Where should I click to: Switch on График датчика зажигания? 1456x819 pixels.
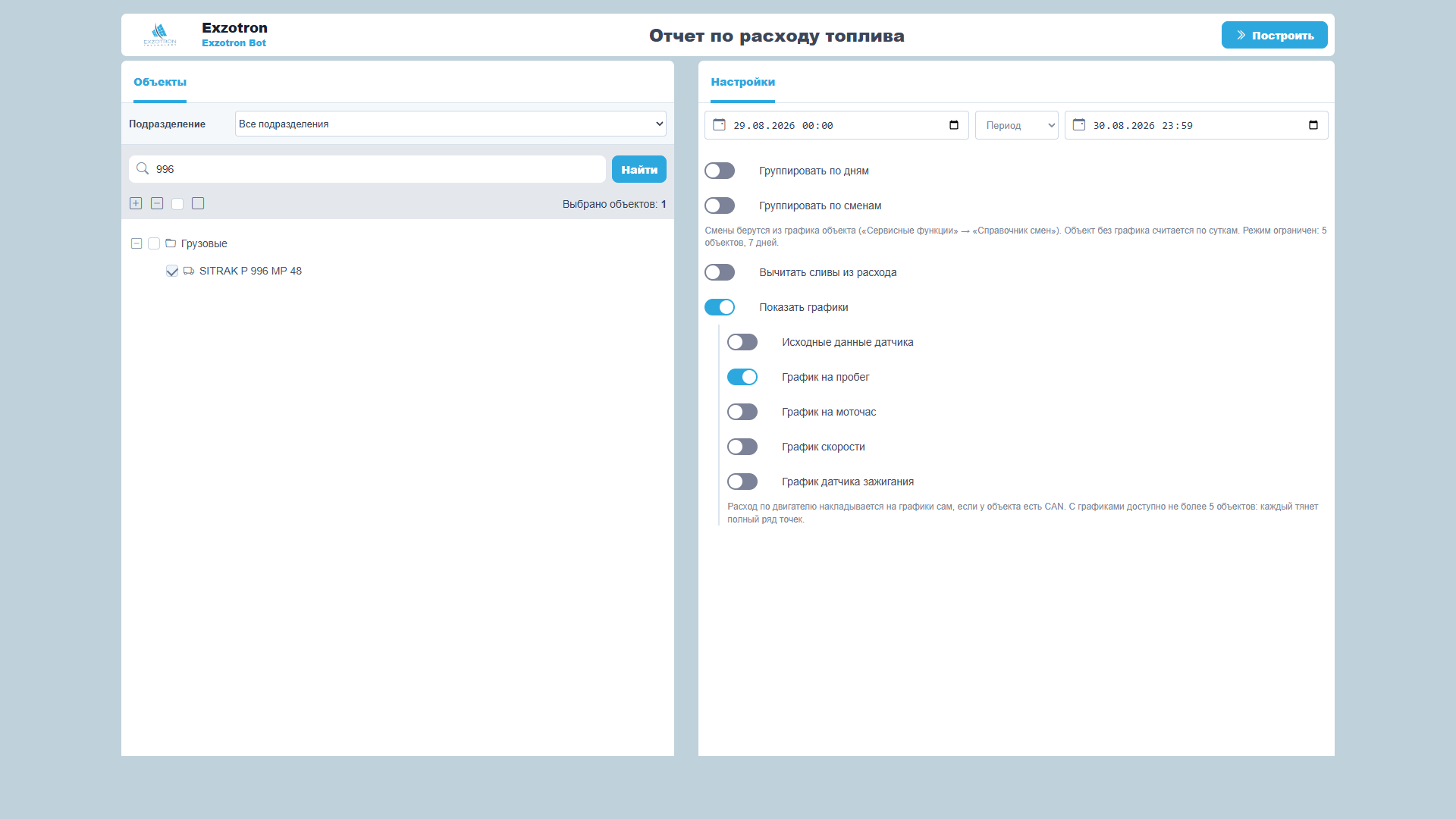pos(742,482)
